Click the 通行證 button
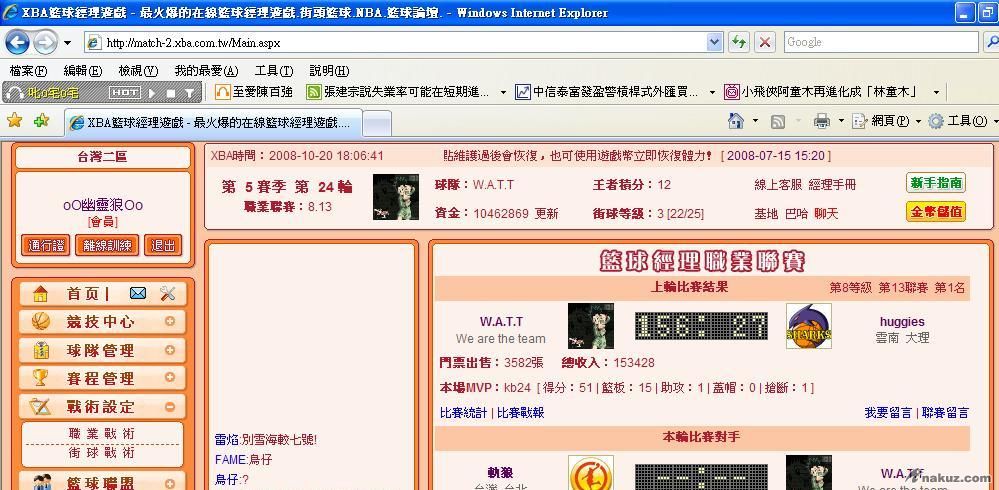Viewport: 999px width, 490px height. point(46,245)
